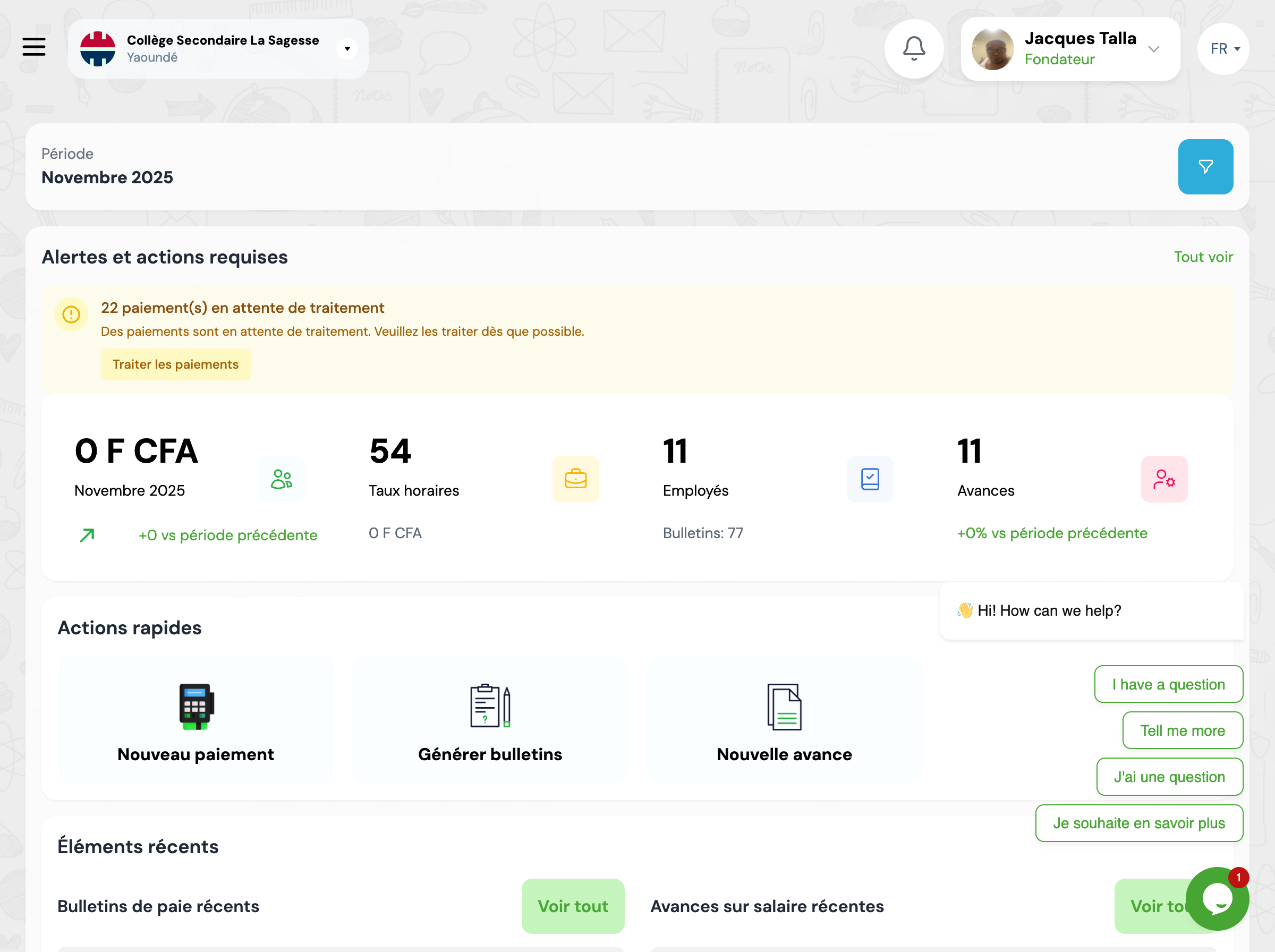Screen dimensions: 1275x952
Task: Click the blue checklist Employés icon
Action: (x=870, y=479)
